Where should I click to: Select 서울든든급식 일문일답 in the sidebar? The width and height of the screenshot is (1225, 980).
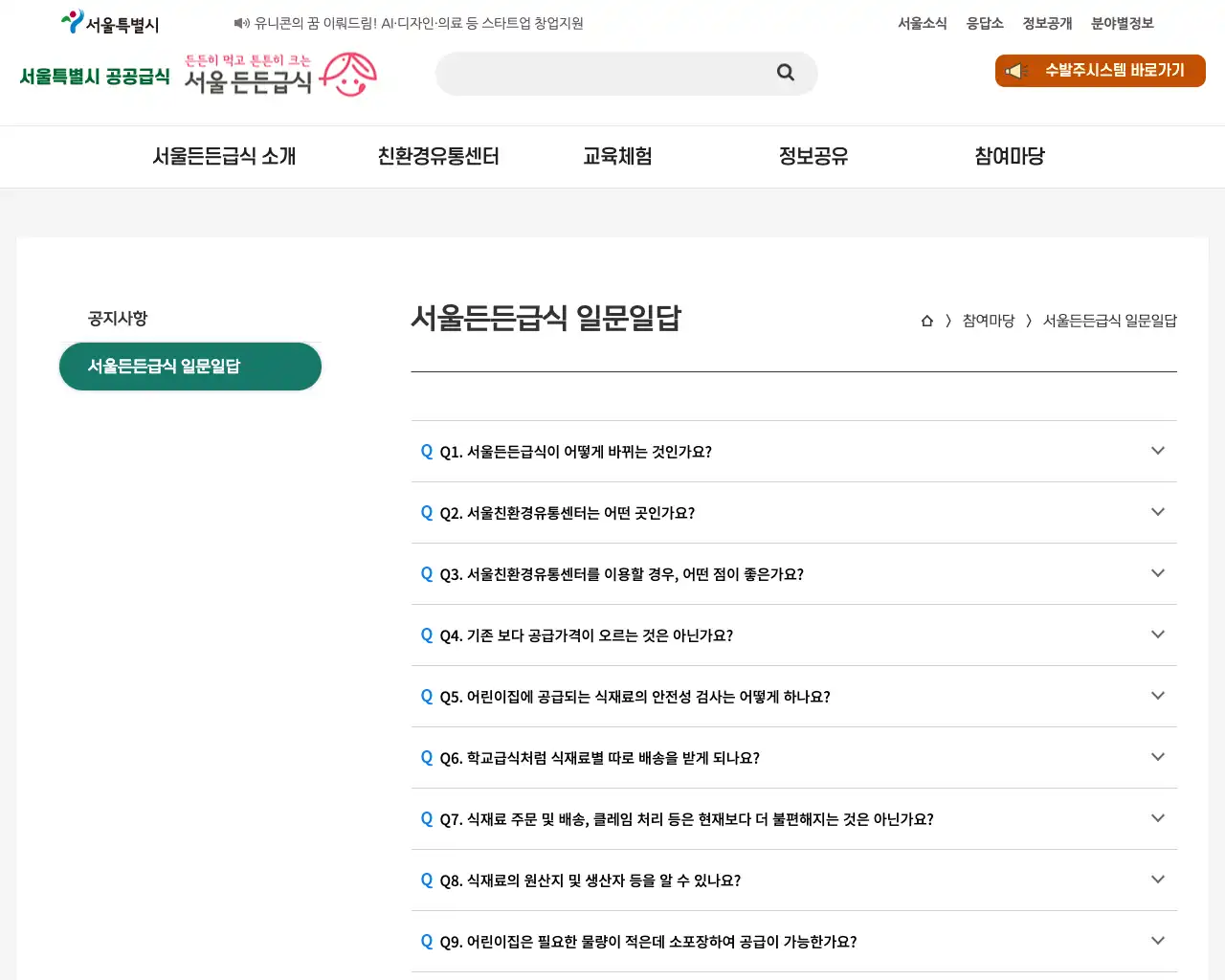[x=189, y=366]
